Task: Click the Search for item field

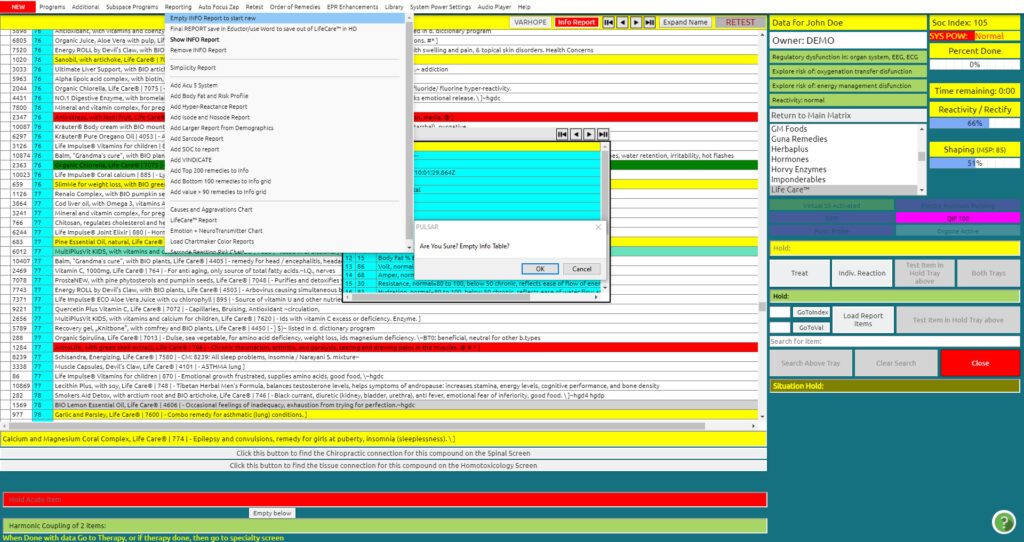Action: point(851,342)
